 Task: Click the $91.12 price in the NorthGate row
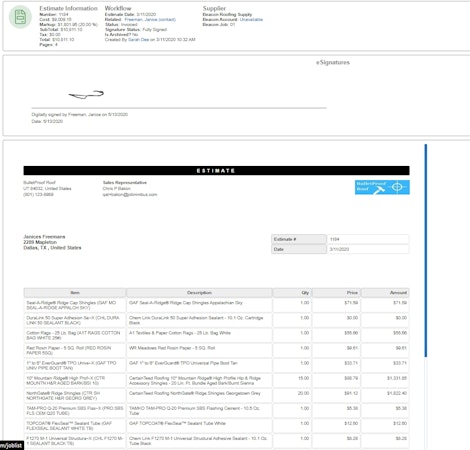(x=351, y=393)
